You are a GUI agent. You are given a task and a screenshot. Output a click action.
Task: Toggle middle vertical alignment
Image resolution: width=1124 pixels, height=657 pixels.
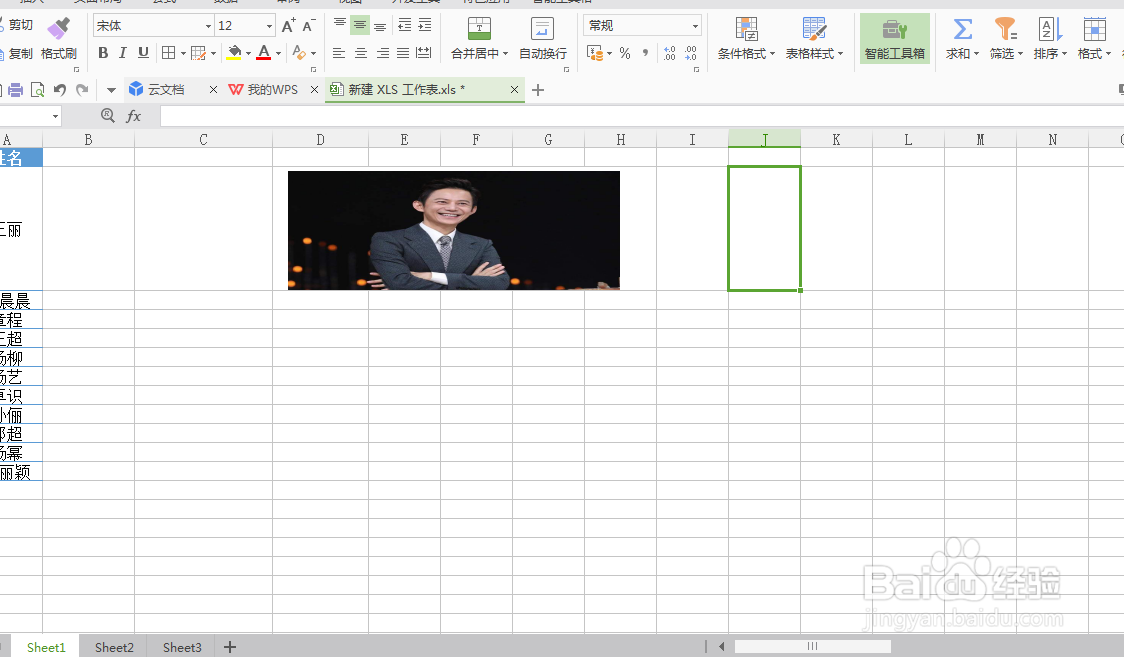360,25
